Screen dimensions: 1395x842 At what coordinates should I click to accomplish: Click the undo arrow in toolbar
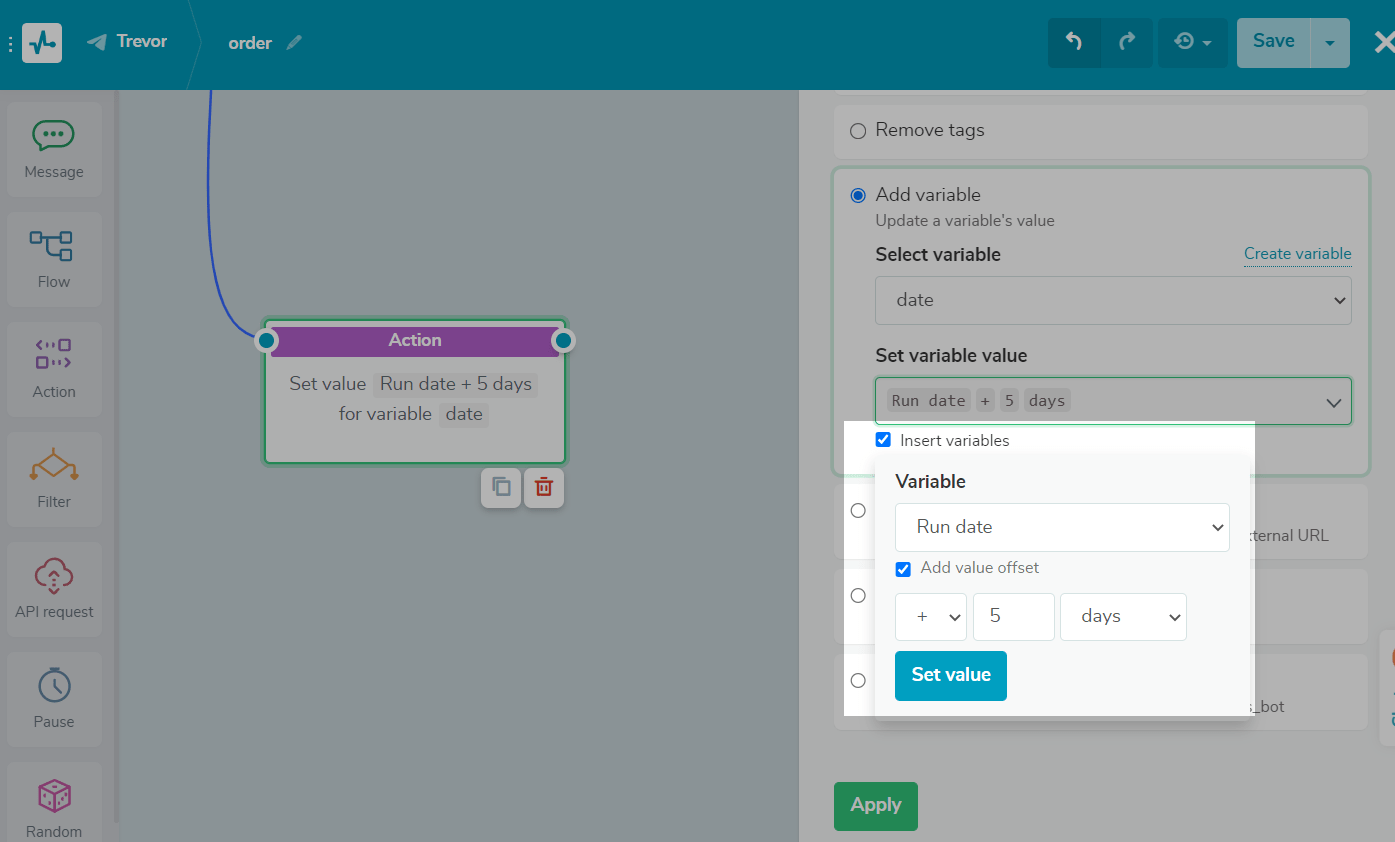click(x=1074, y=42)
